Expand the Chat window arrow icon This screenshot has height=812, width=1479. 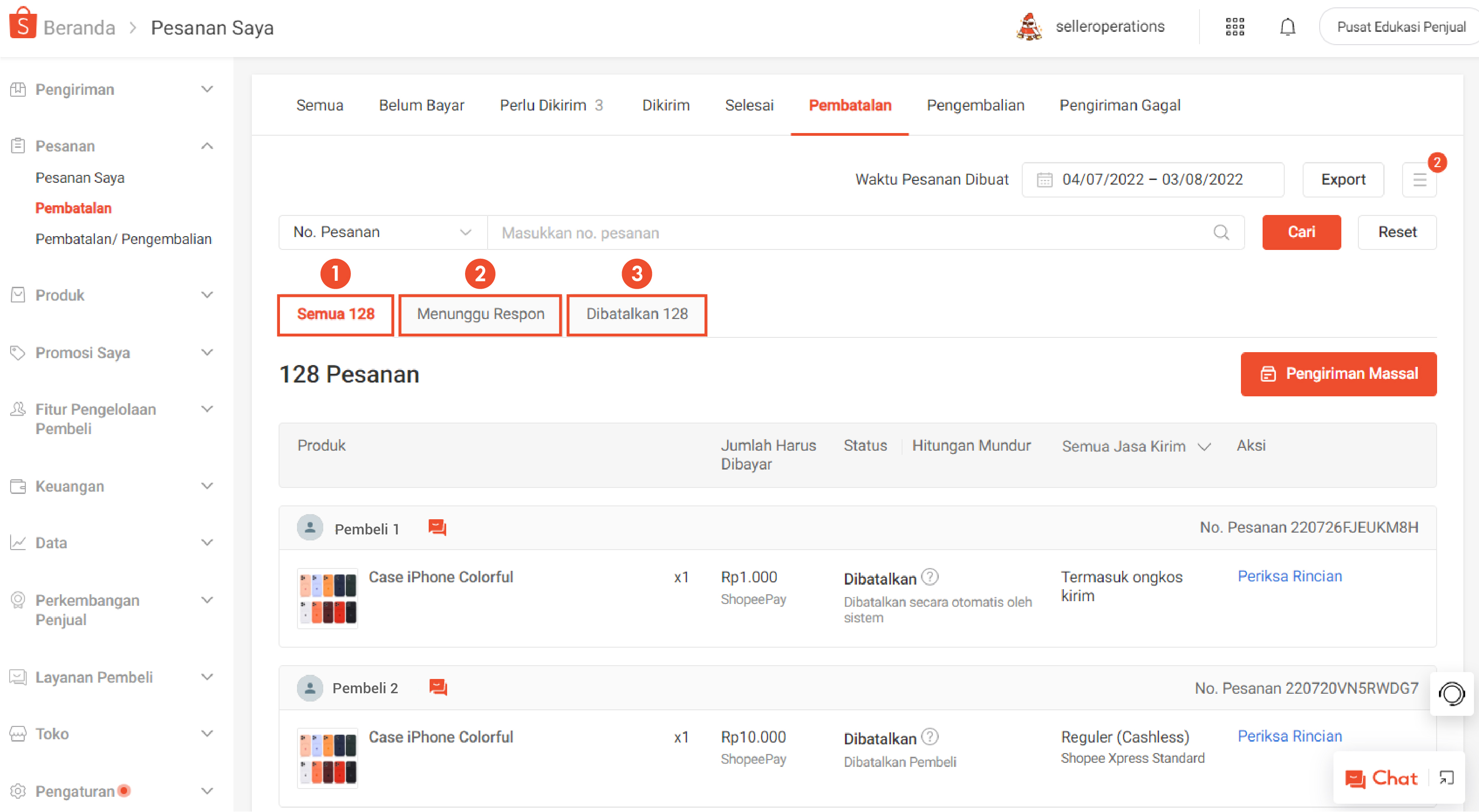click(1446, 777)
